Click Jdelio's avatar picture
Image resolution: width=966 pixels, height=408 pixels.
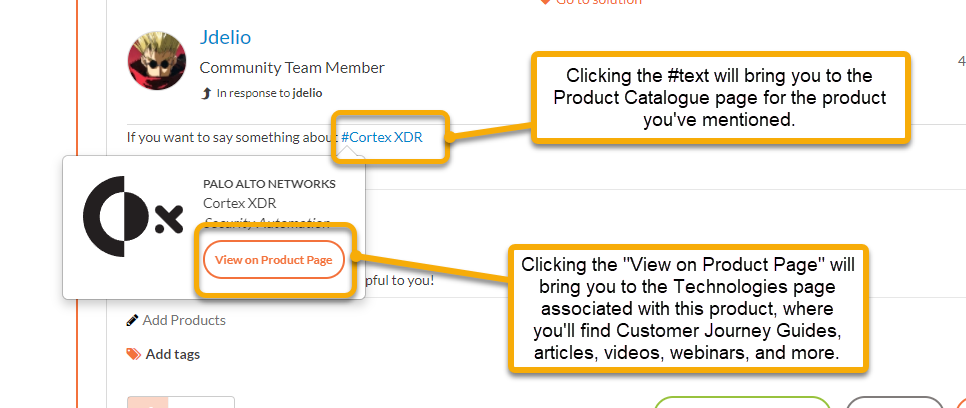pos(156,61)
